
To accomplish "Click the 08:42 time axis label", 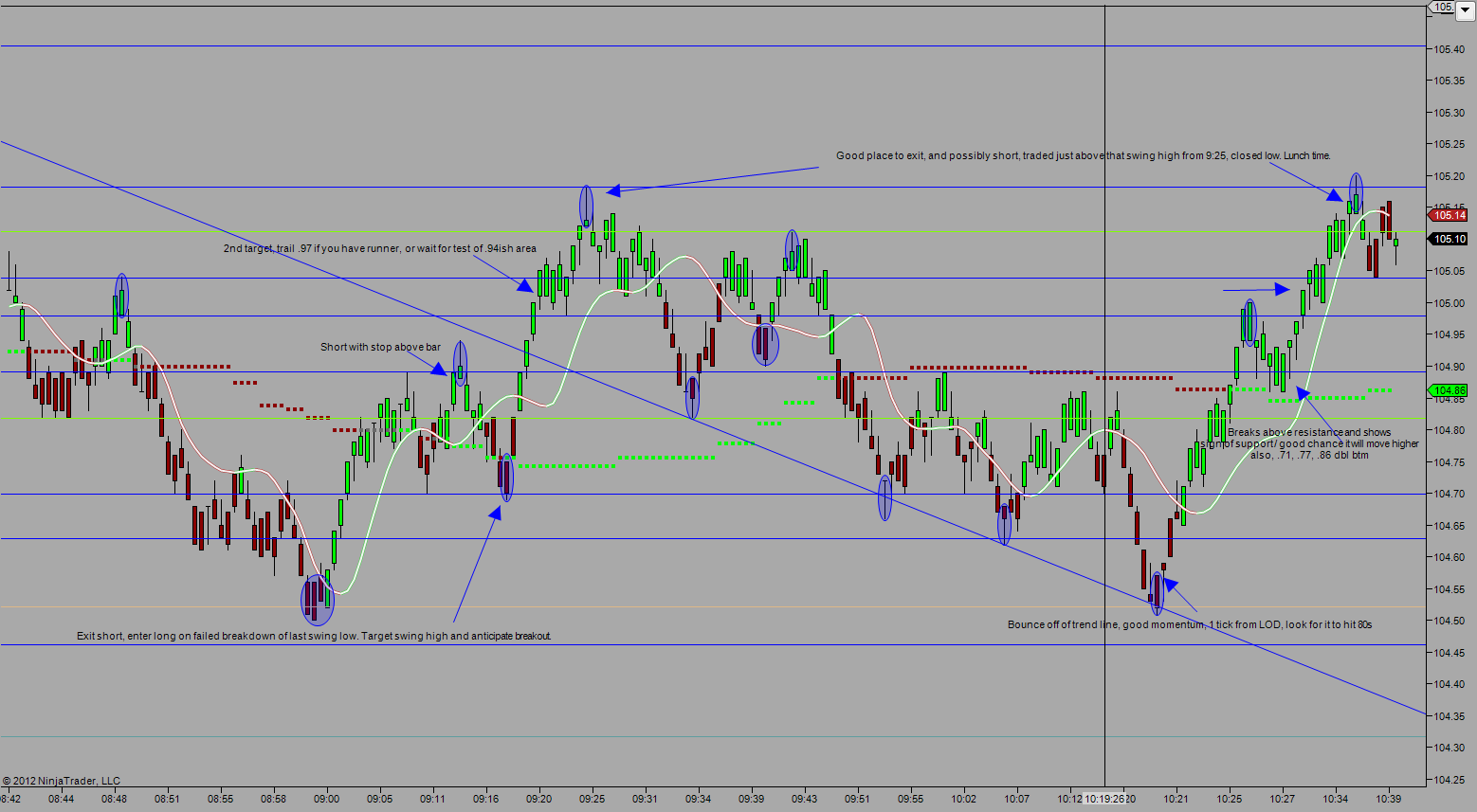I will pyautogui.click(x=9, y=799).
